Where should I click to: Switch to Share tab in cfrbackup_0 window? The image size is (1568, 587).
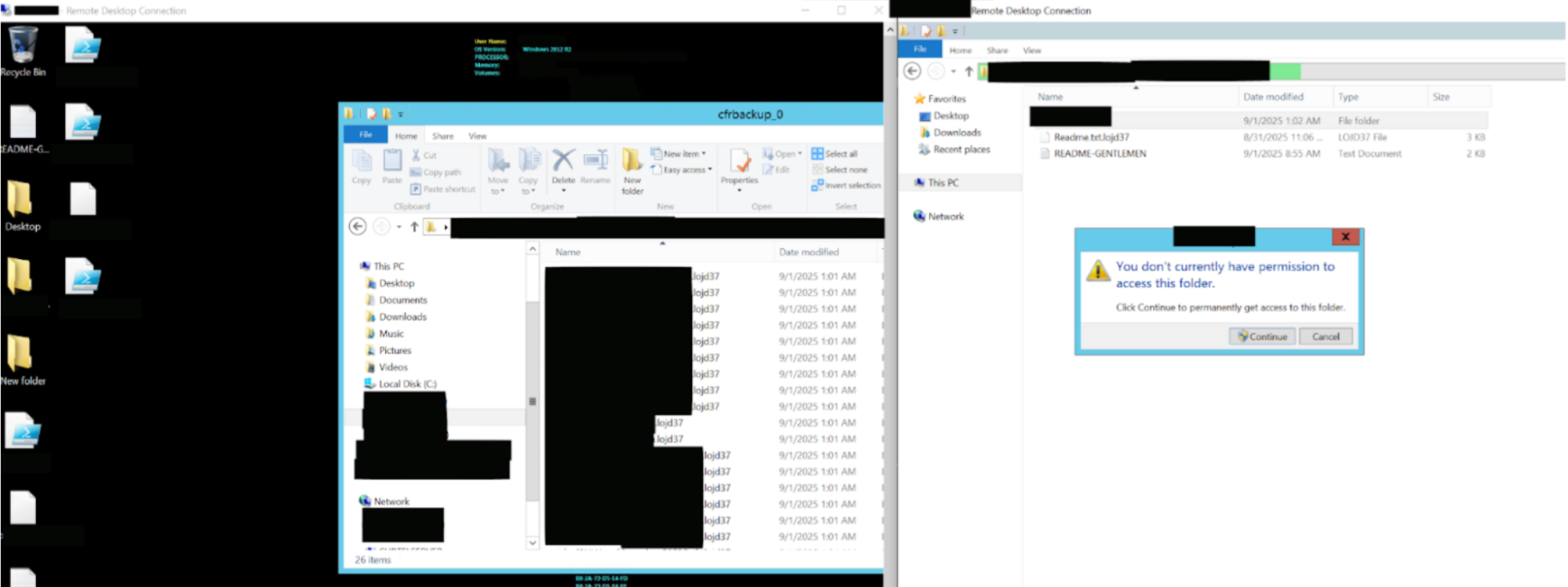pyautogui.click(x=443, y=136)
